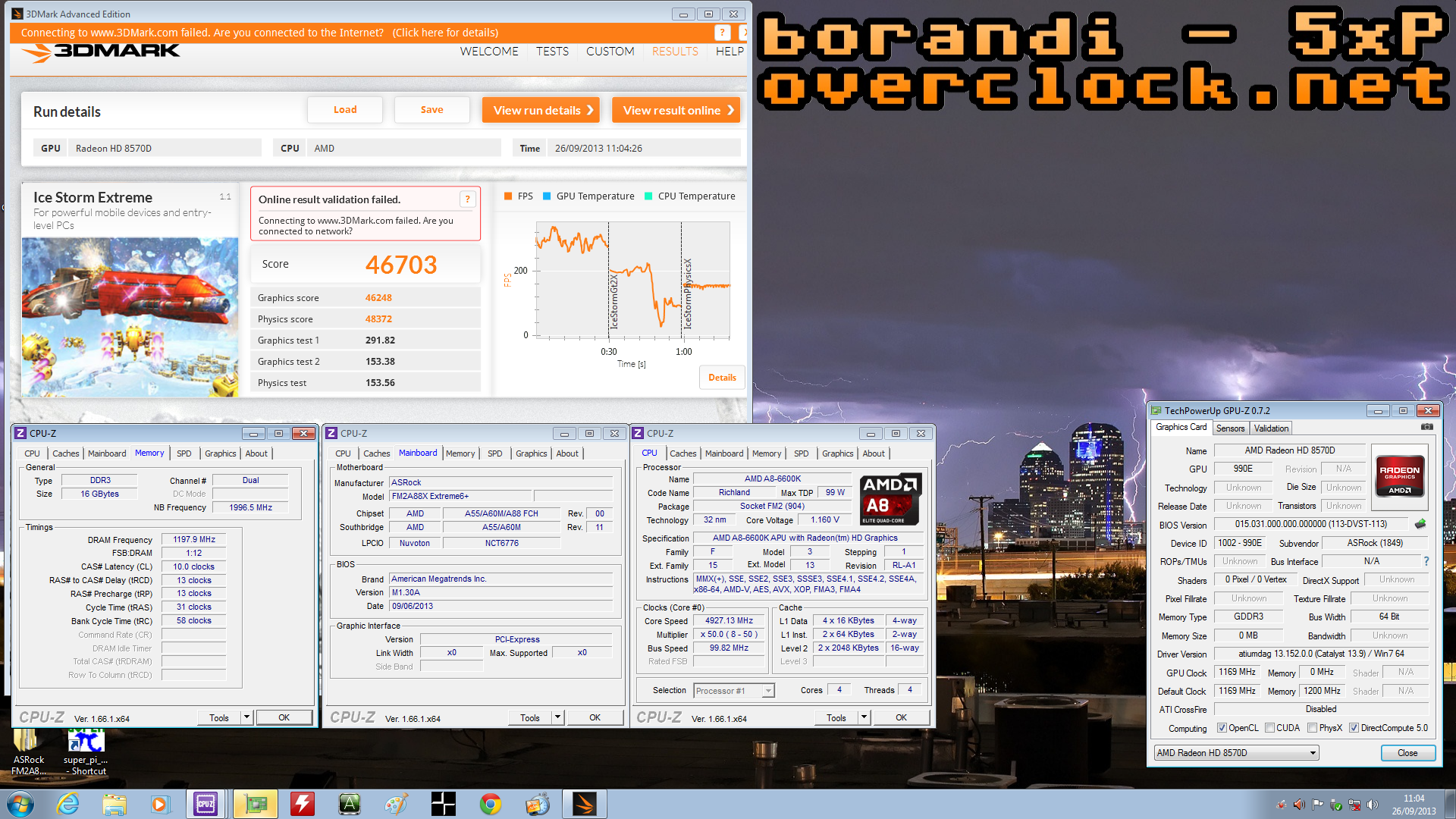The width and height of the screenshot is (1456, 819).
Task: Click the BIOS Version field in GPU-Z
Action: coord(1311,524)
